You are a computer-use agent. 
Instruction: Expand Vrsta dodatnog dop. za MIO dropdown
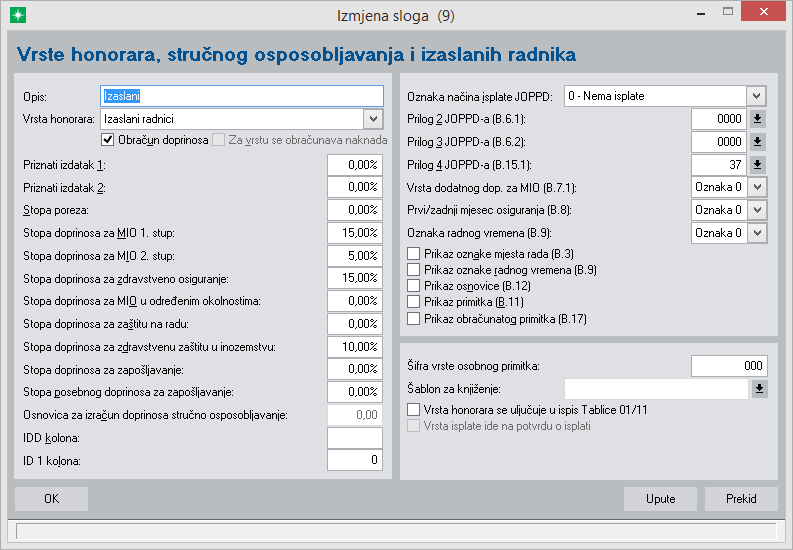(756, 187)
